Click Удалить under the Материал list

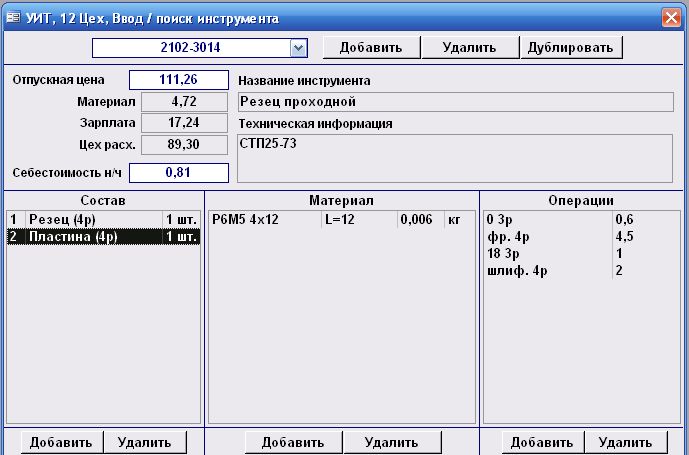391,443
